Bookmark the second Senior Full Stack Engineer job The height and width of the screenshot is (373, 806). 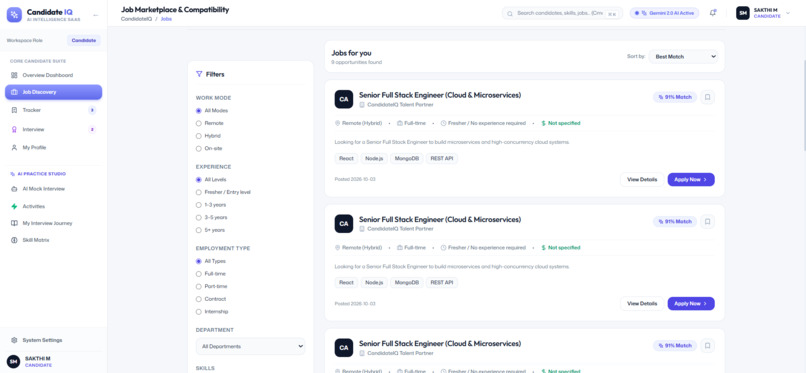click(707, 221)
